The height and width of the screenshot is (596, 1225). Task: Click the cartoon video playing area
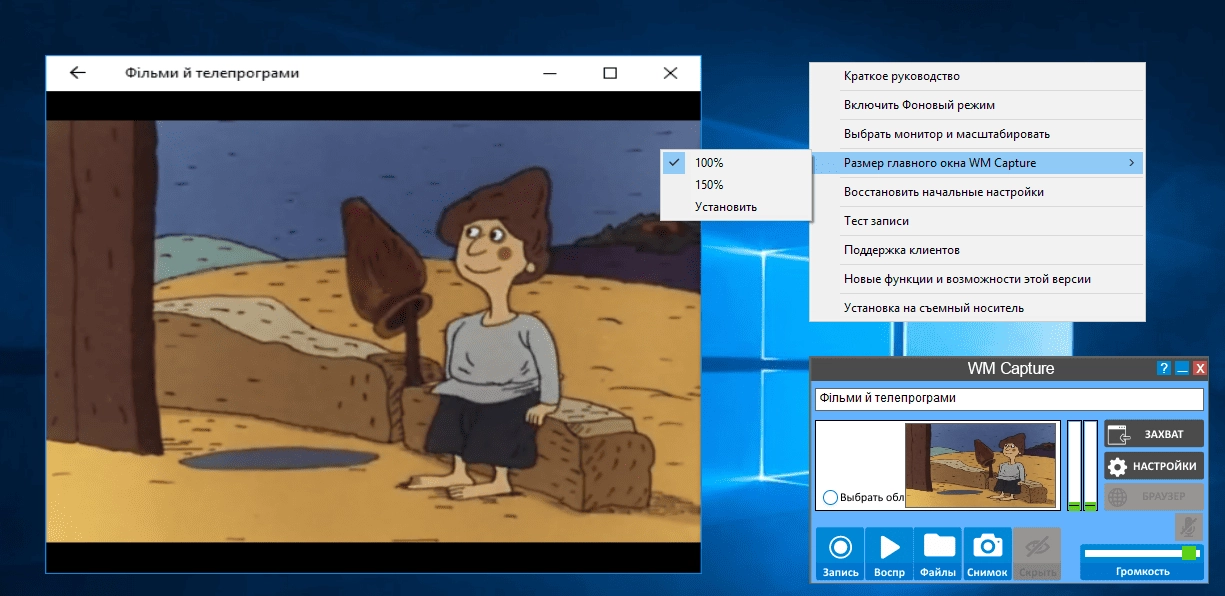(x=373, y=331)
